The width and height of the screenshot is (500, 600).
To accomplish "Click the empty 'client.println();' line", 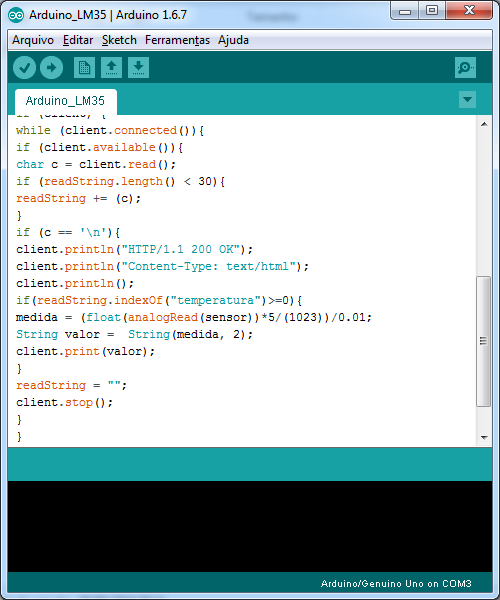I will 75,284.
